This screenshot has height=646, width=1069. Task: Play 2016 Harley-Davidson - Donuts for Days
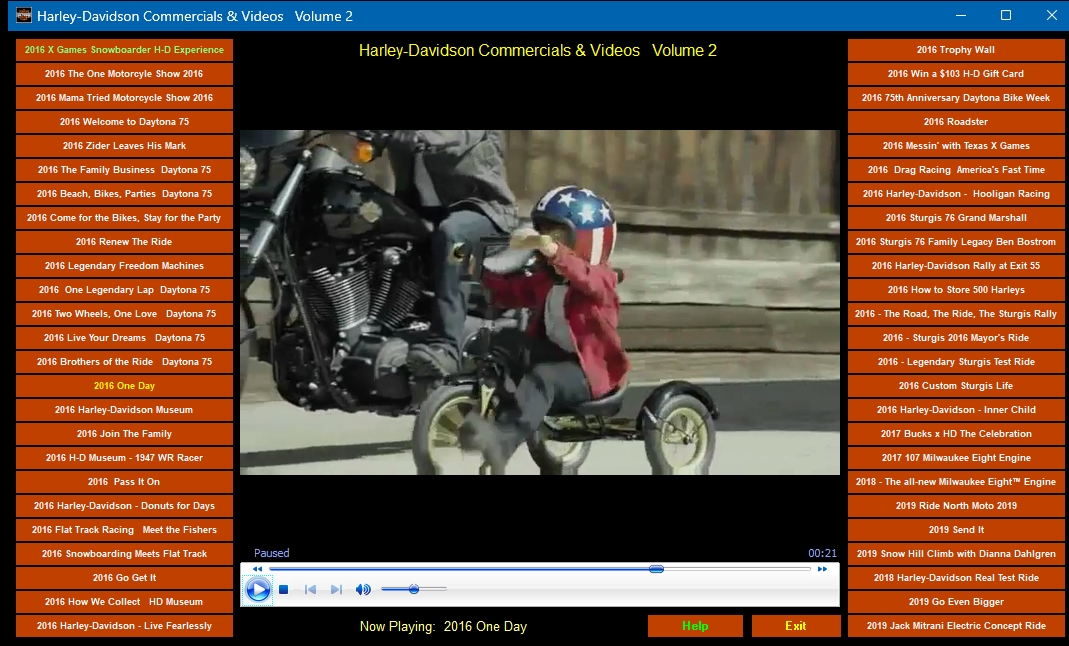click(124, 506)
